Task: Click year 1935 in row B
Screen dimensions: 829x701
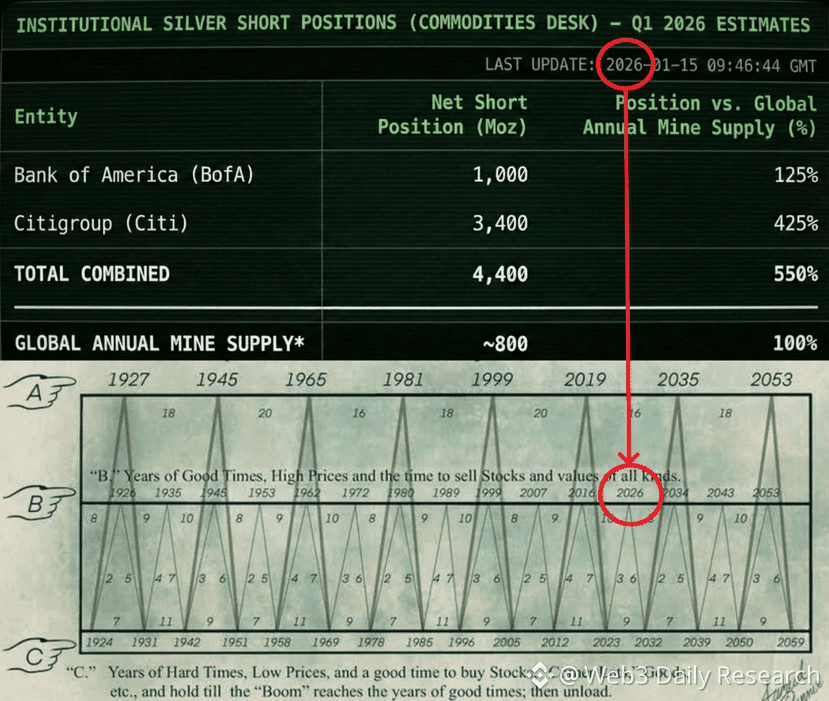Action: [168, 493]
